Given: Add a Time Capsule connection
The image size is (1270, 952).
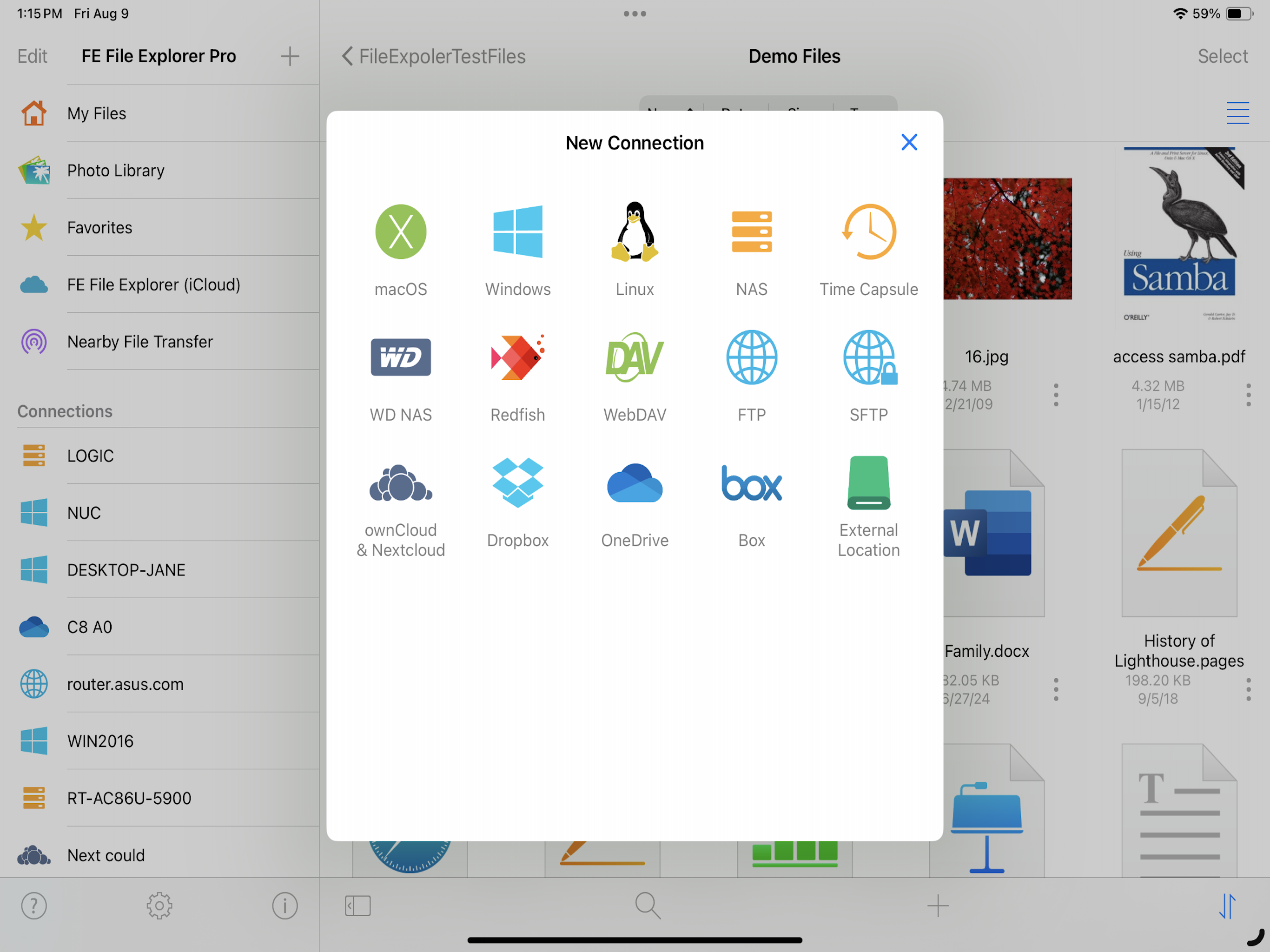Looking at the screenshot, I should (868, 232).
